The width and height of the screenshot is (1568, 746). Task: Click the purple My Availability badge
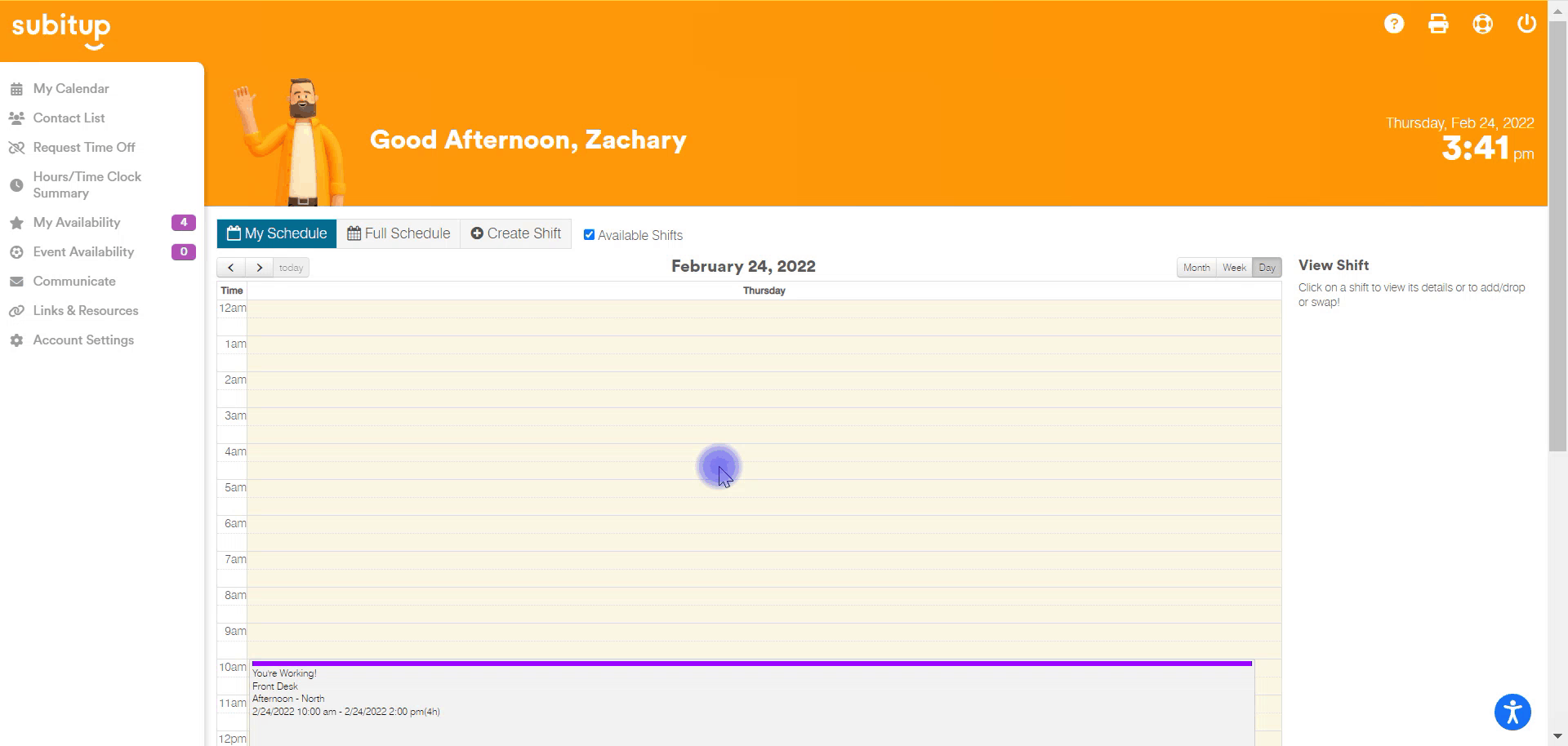pyautogui.click(x=184, y=223)
